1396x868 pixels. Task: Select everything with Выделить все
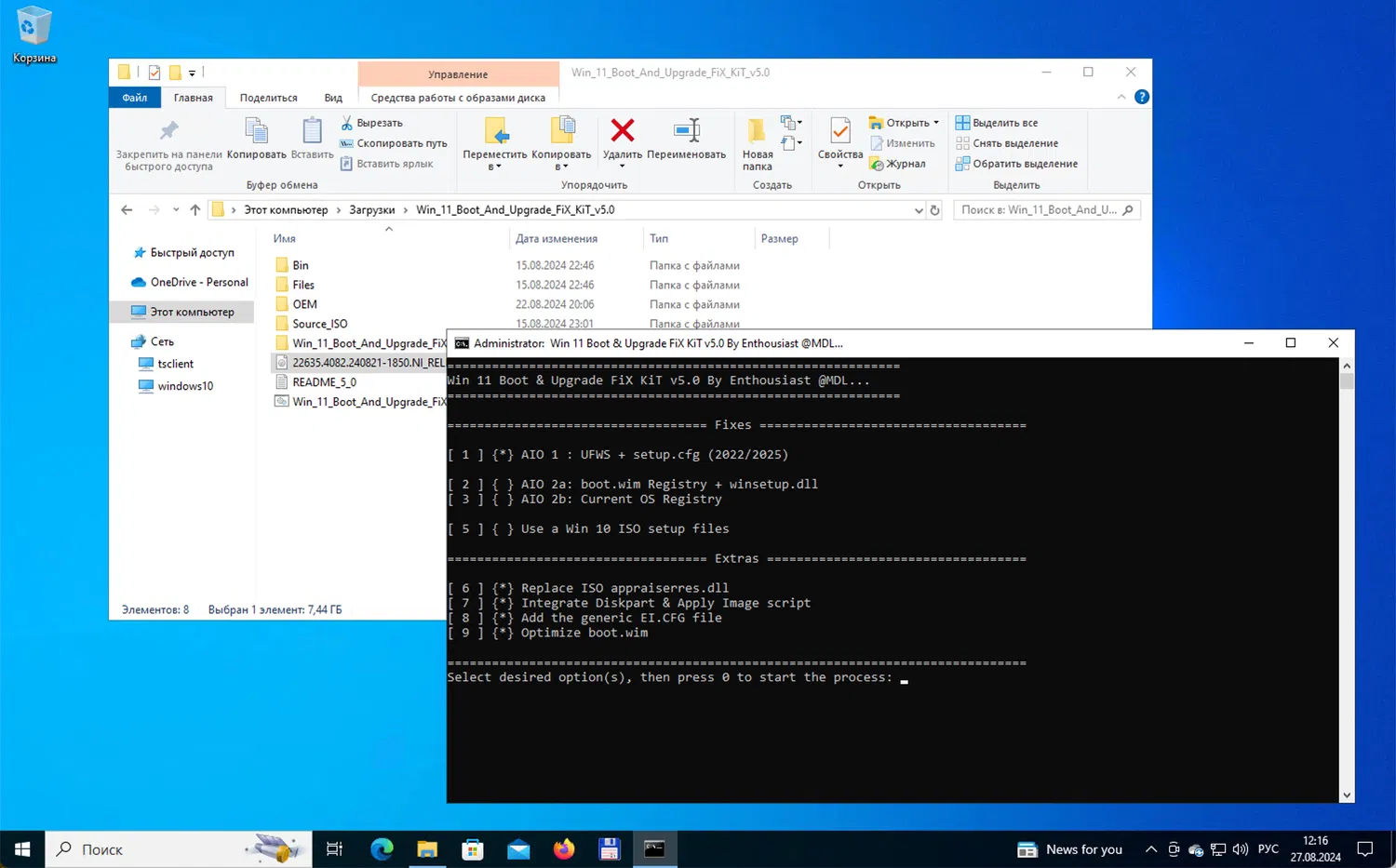pyautogui.click(x=997, y=123)
